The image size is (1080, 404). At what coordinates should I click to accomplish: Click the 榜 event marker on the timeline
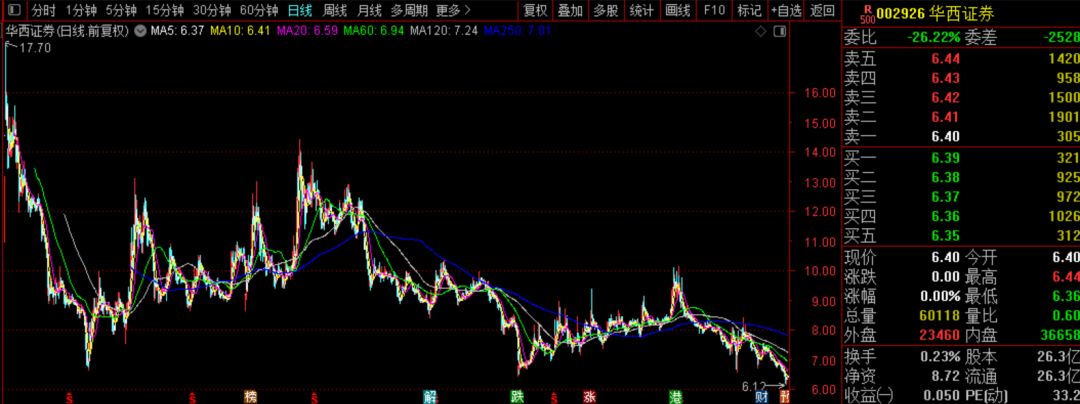(x=250, y=397)
